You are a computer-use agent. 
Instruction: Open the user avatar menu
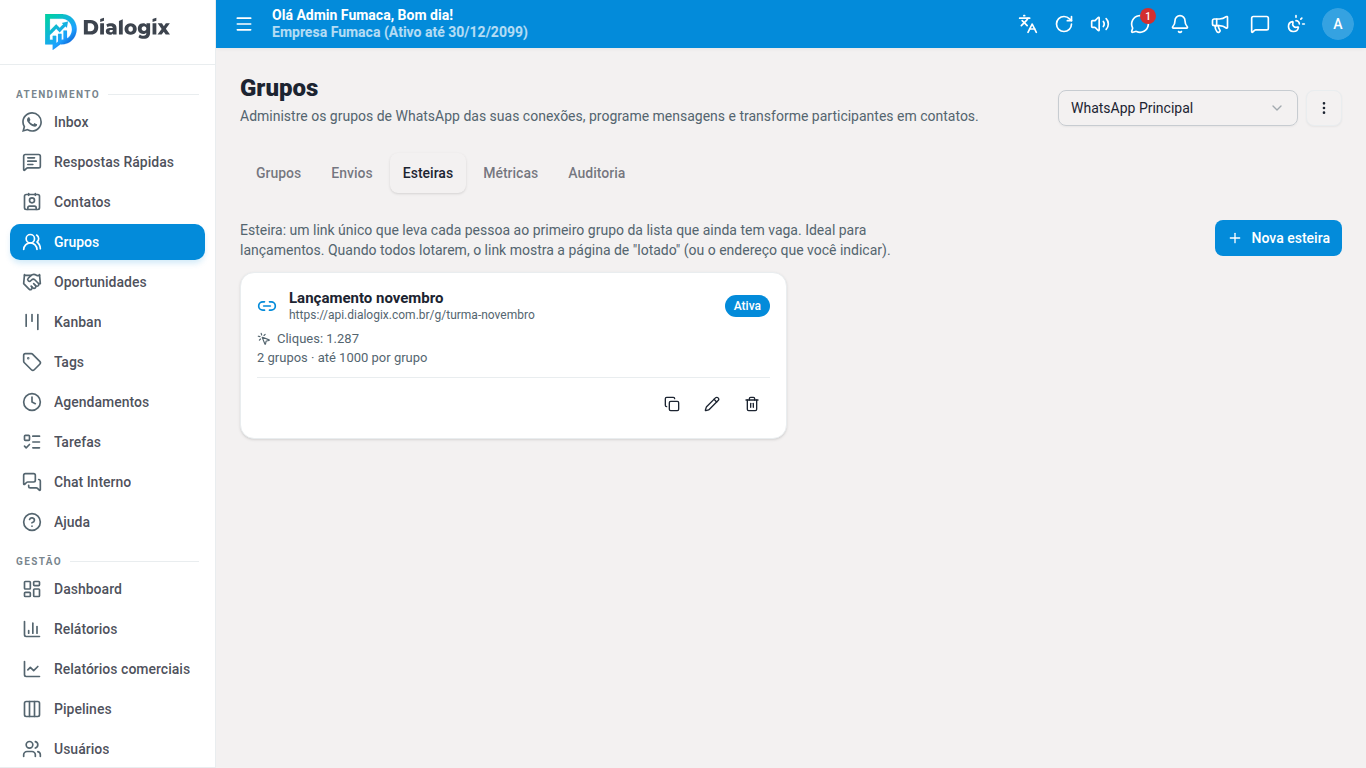click(1338, 24)
